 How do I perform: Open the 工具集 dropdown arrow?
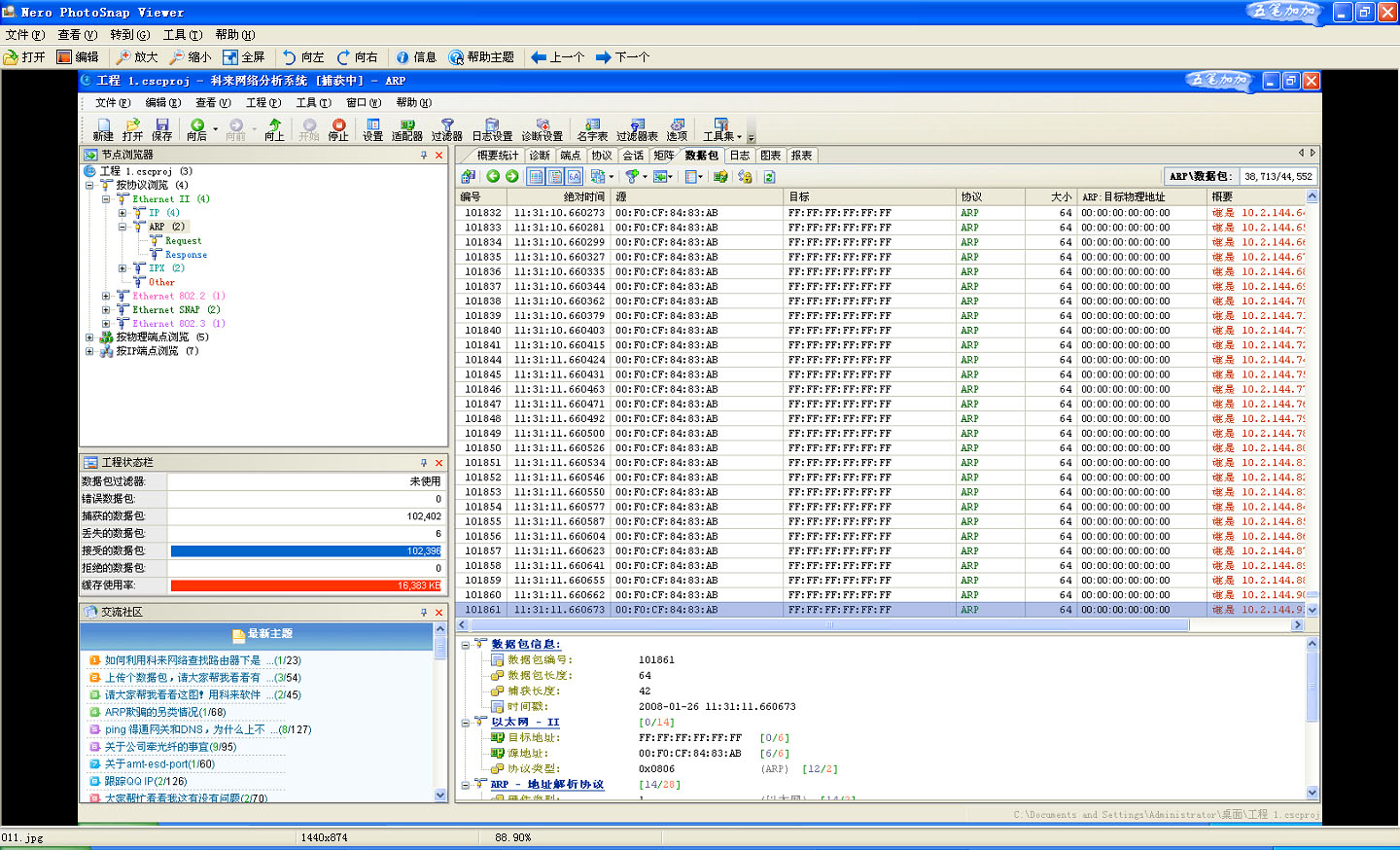pos(740,137)
